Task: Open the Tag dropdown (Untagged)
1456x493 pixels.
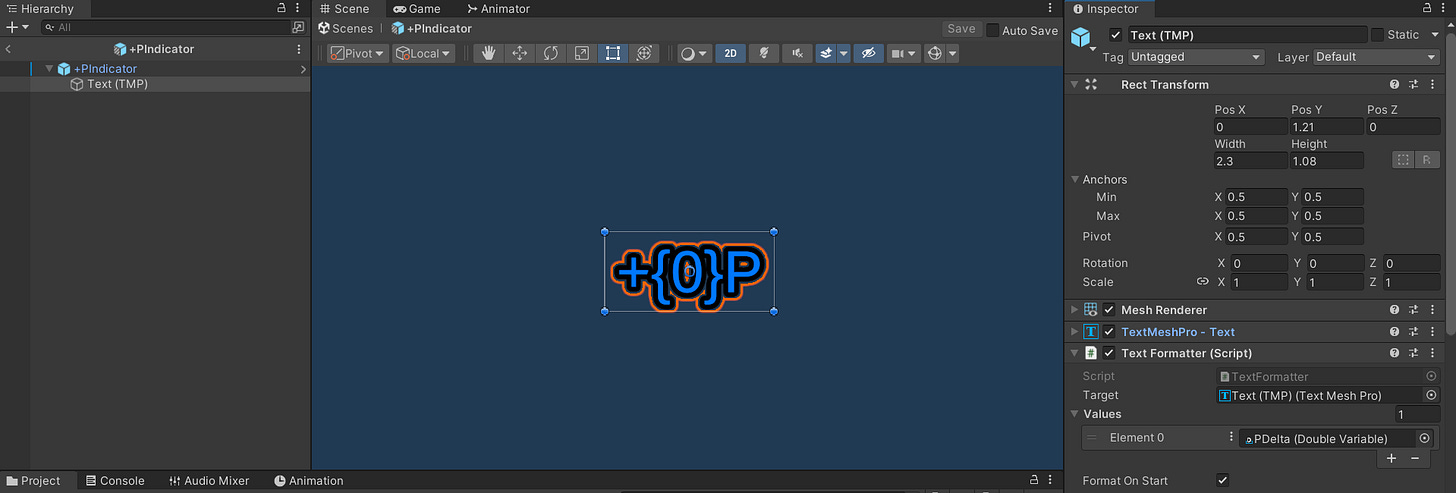Action: 1196,57
